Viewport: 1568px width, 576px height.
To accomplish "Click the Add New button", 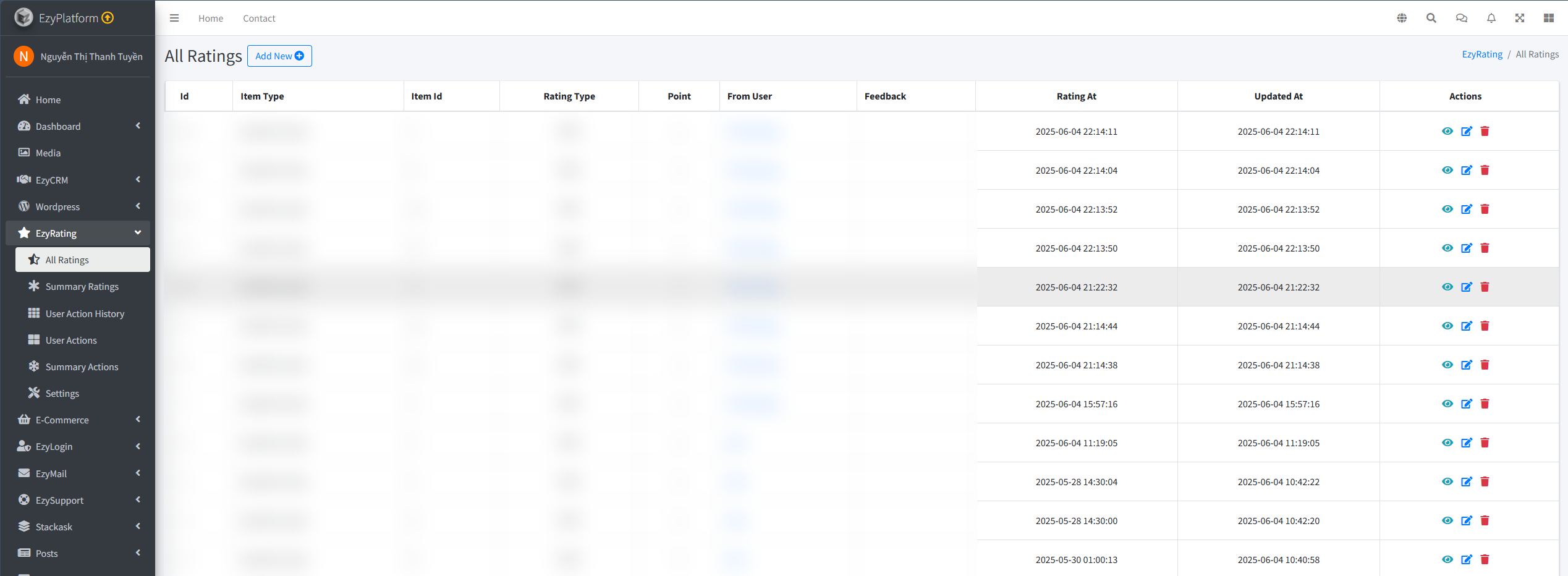I will 279,56.
